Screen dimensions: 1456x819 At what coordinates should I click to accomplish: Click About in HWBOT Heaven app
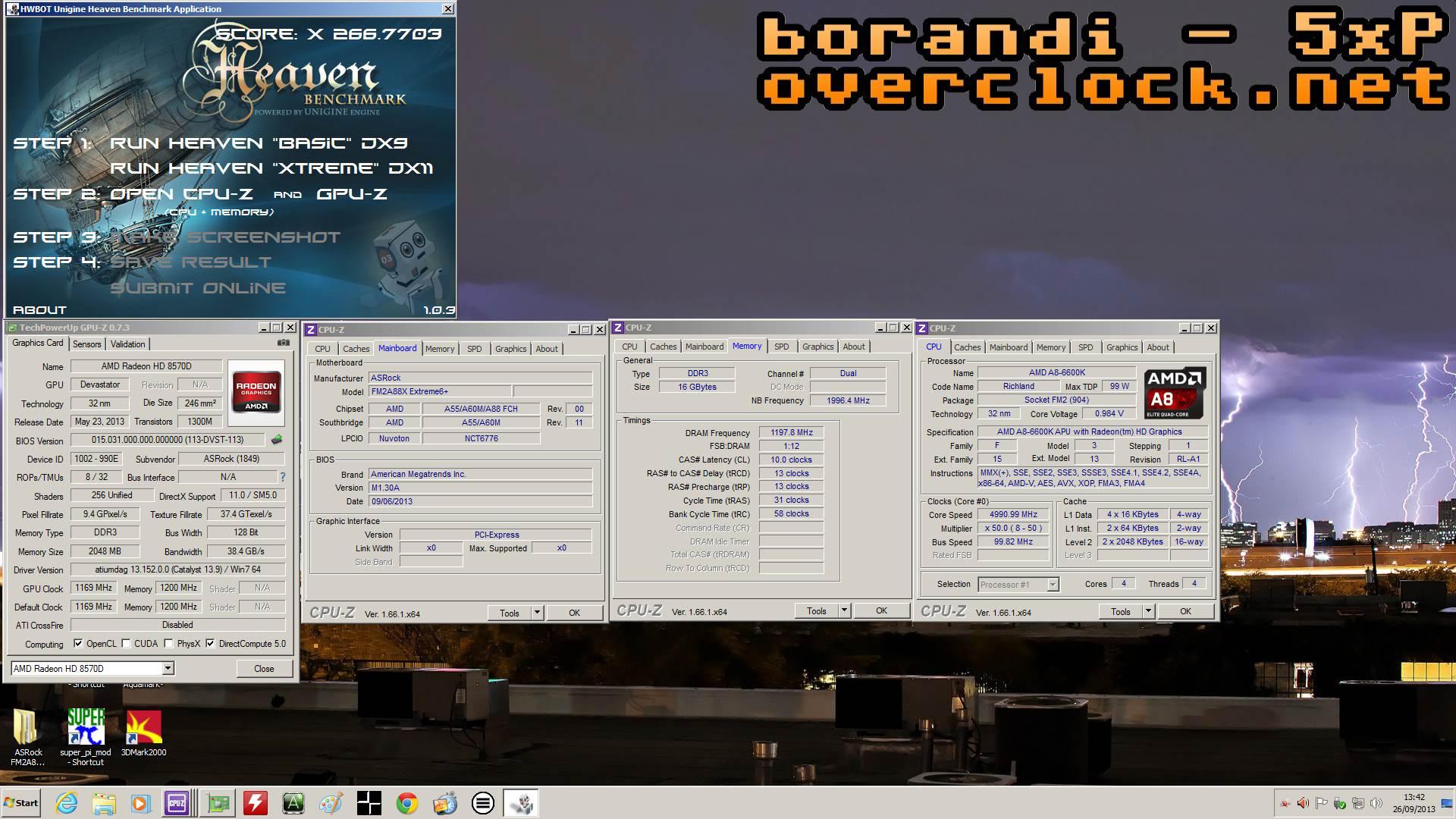pos(39,309)
